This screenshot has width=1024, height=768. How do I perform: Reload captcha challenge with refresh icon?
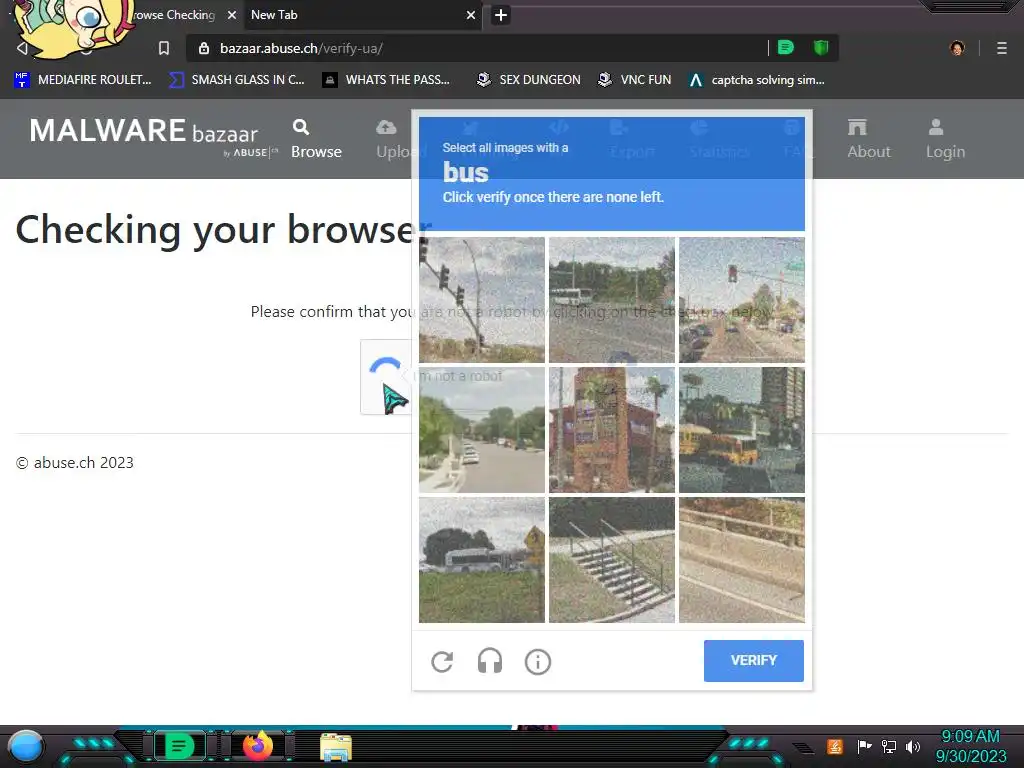click(x=442, y=662)
